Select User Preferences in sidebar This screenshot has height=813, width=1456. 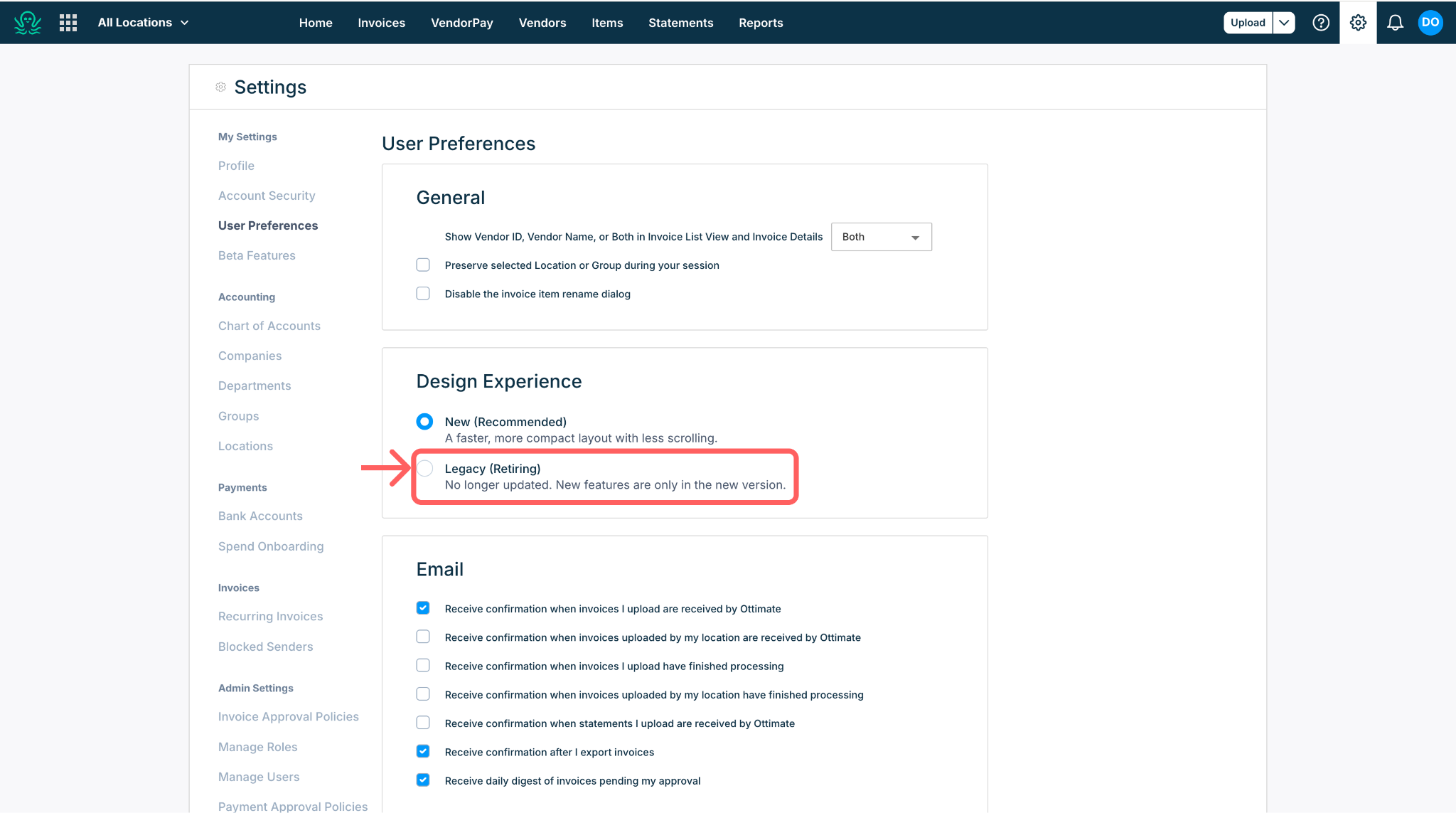(268, 225)
